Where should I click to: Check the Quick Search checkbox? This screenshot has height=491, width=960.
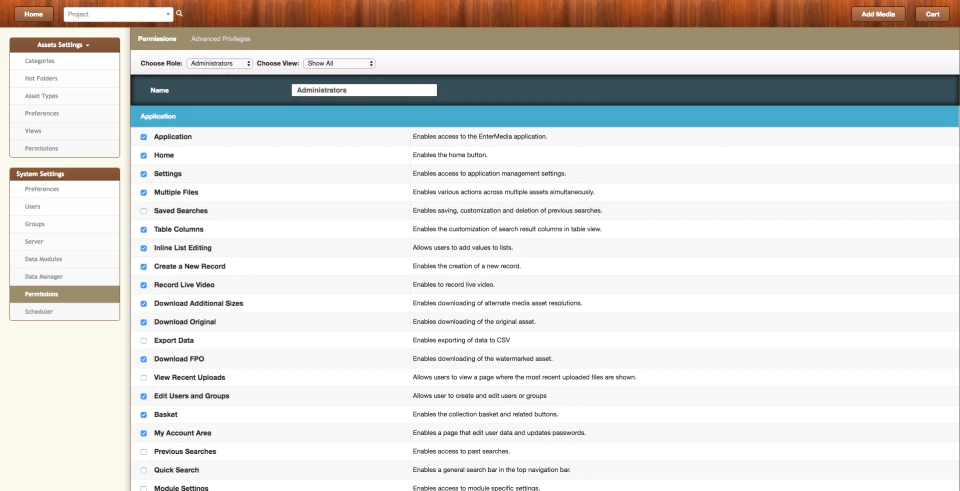(144, 470)
